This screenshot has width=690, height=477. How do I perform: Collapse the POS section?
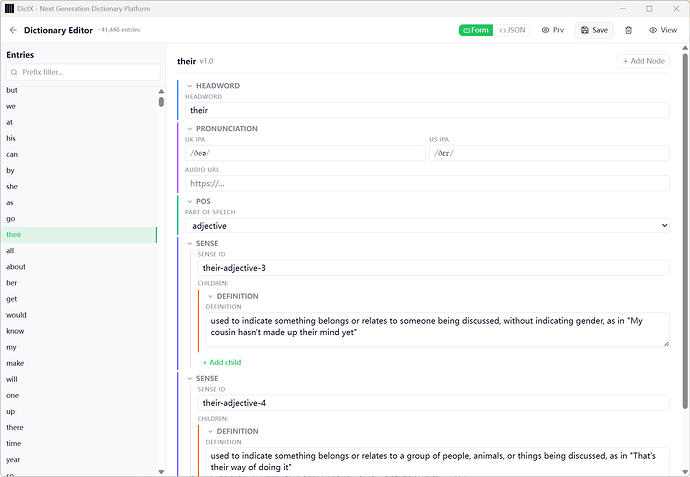coord(190,201)
